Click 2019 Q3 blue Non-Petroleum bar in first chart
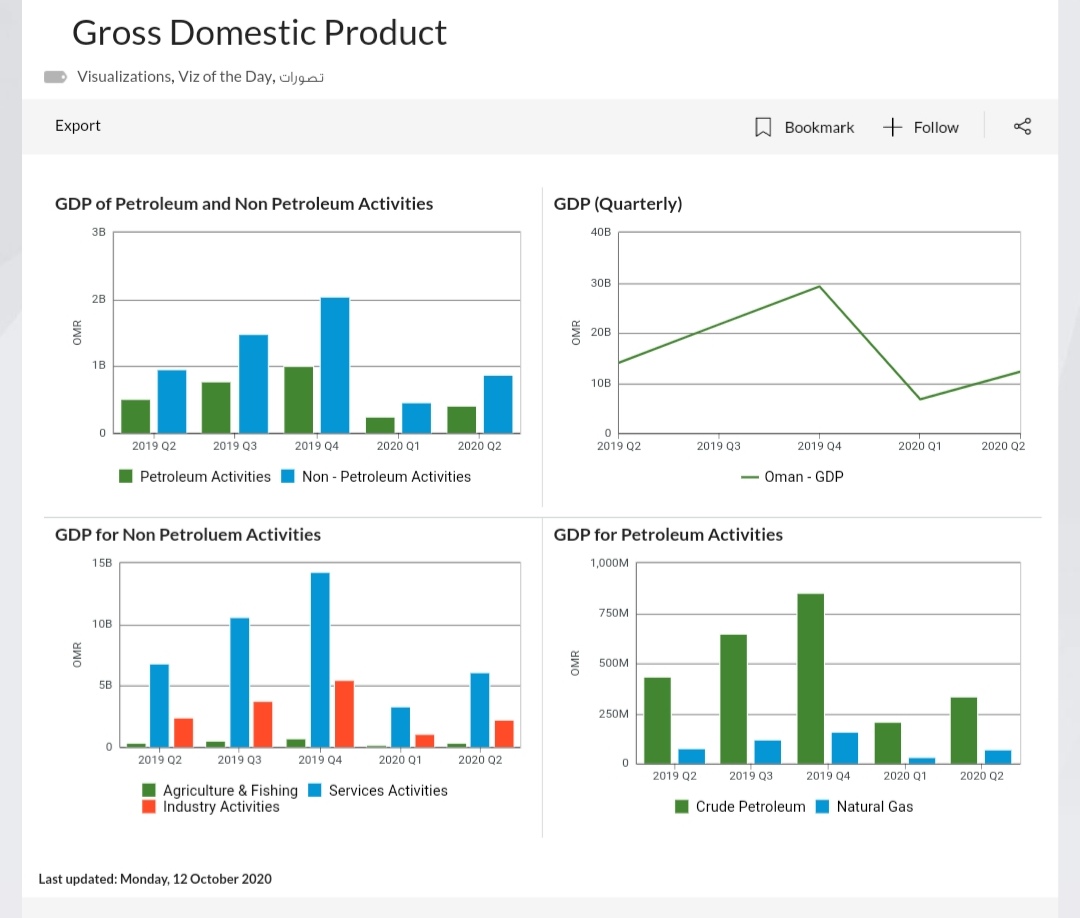 253,384
